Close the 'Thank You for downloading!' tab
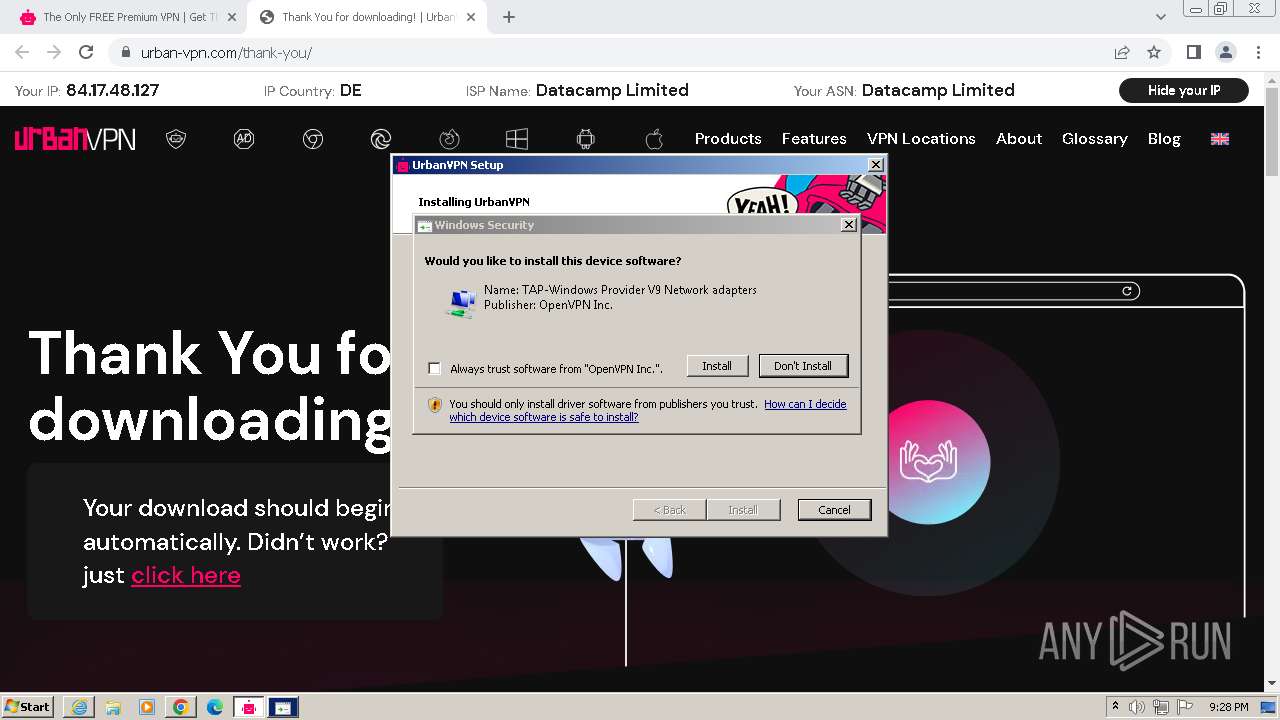Viewport: 1280px width, 720px height. (x=471, y=17)
